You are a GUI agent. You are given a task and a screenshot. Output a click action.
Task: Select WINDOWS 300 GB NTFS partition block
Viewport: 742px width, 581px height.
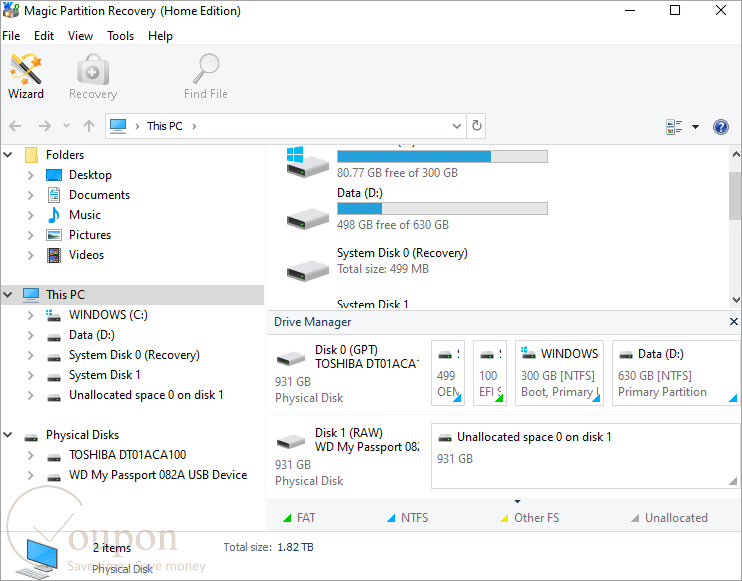tap(559, 373)
